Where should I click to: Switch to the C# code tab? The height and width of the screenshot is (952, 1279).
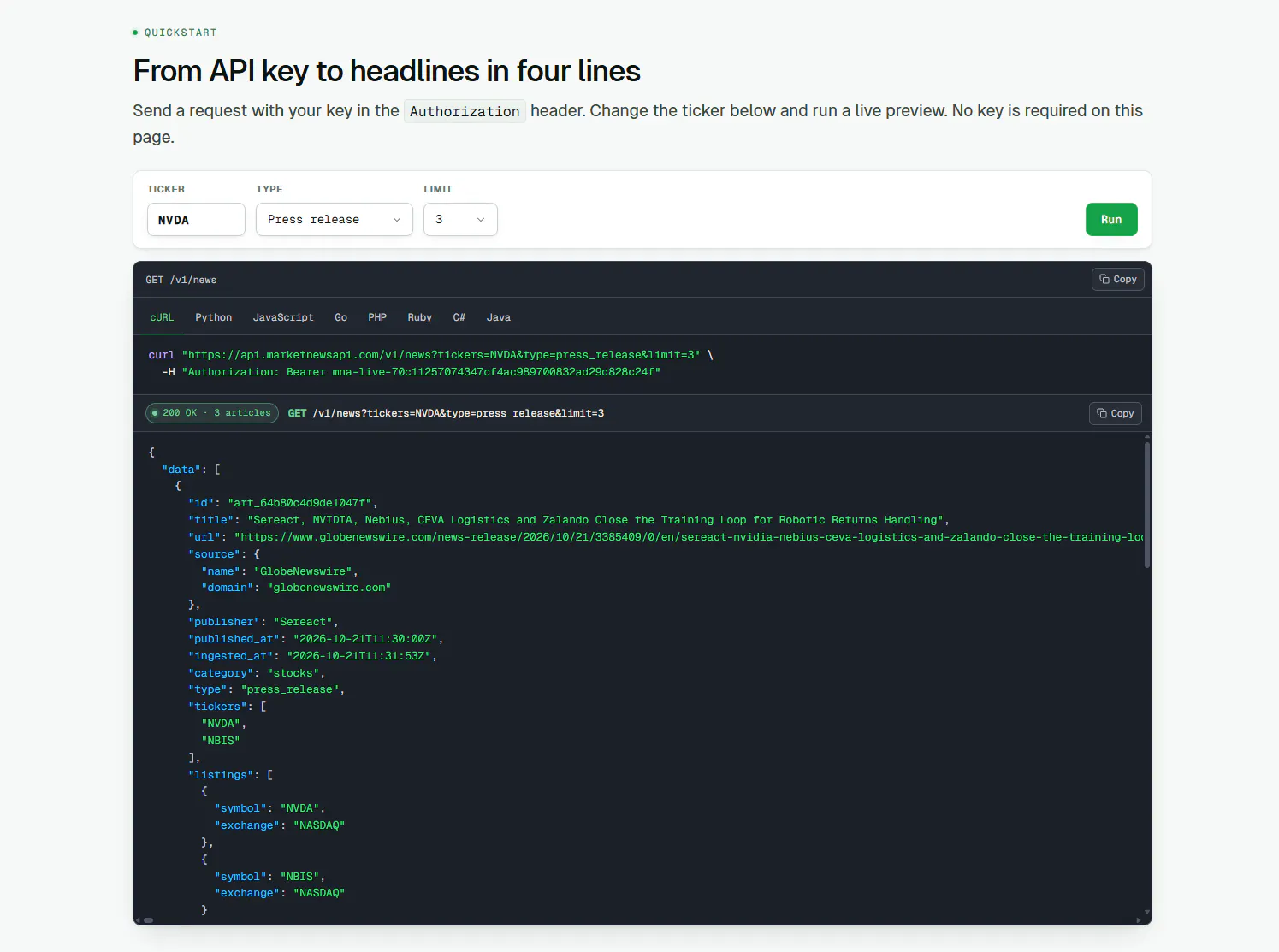point(459,317)
